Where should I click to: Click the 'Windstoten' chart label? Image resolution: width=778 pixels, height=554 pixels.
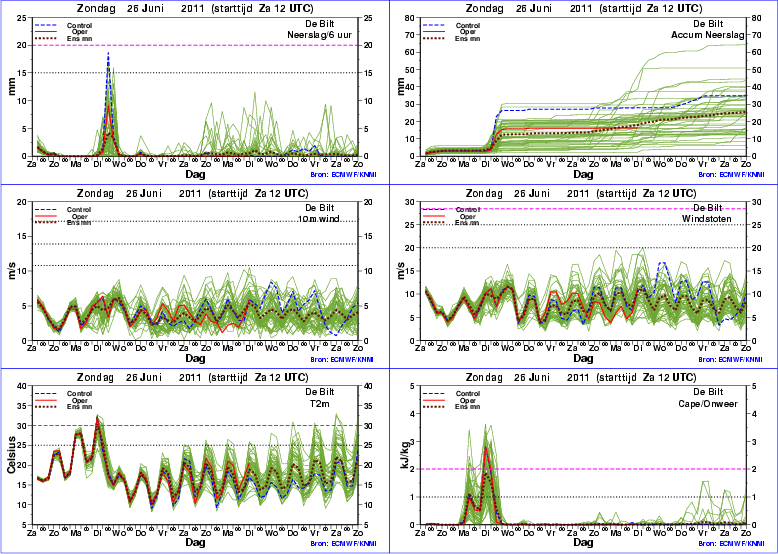pos(705,219)
